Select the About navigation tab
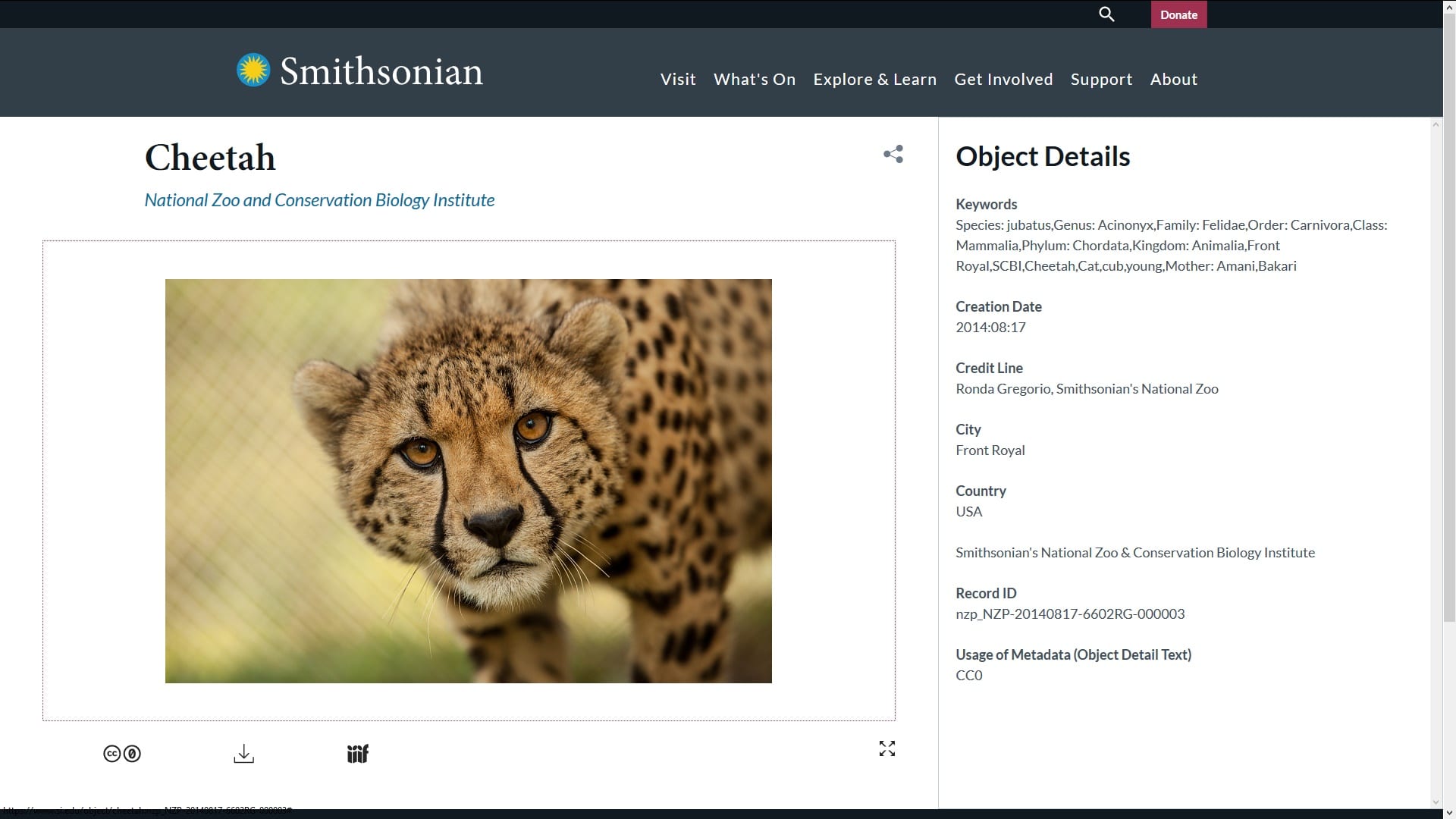 pos(1174,78)
